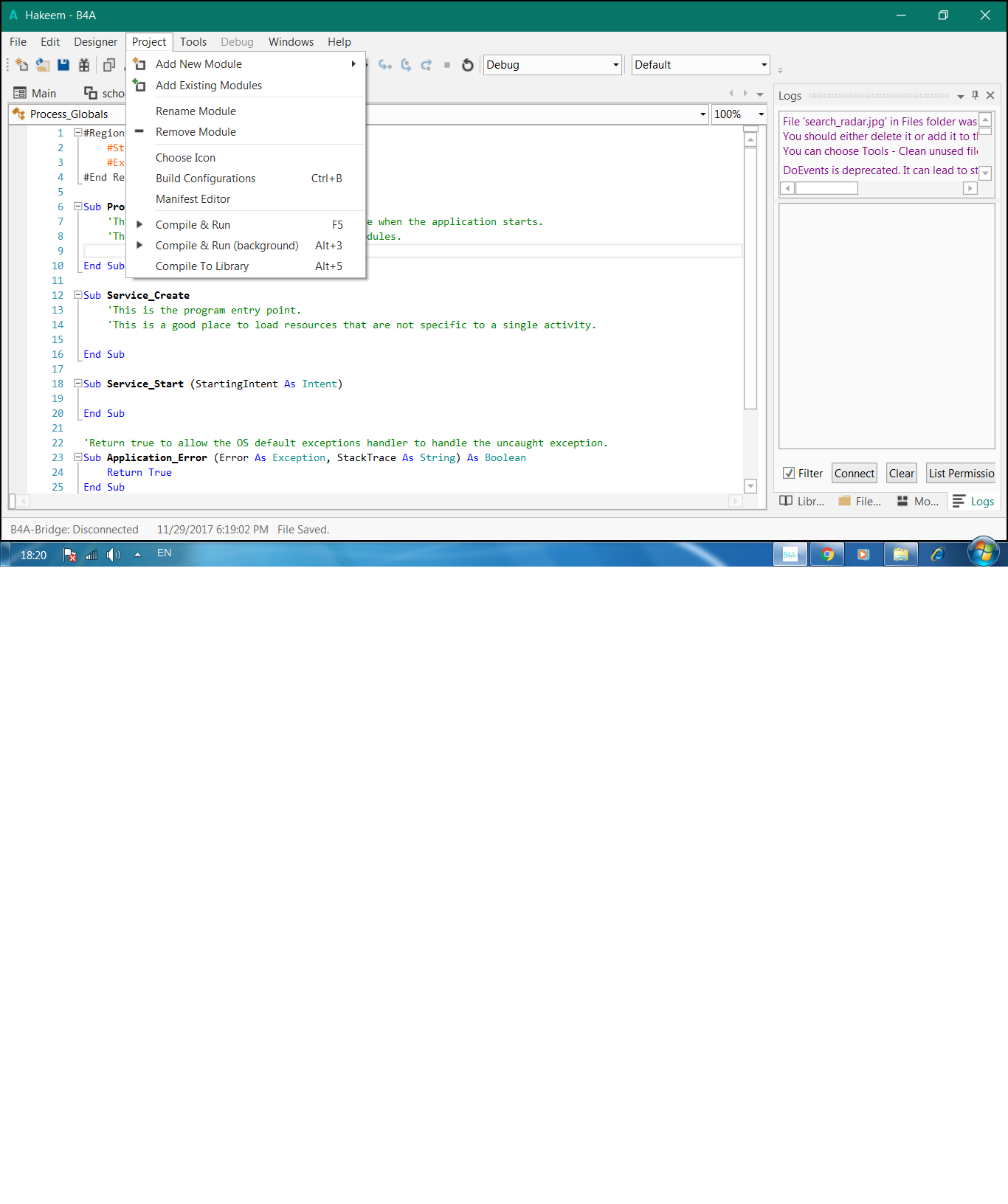
Task: Open the Tools menu
Action: [193, 42]
